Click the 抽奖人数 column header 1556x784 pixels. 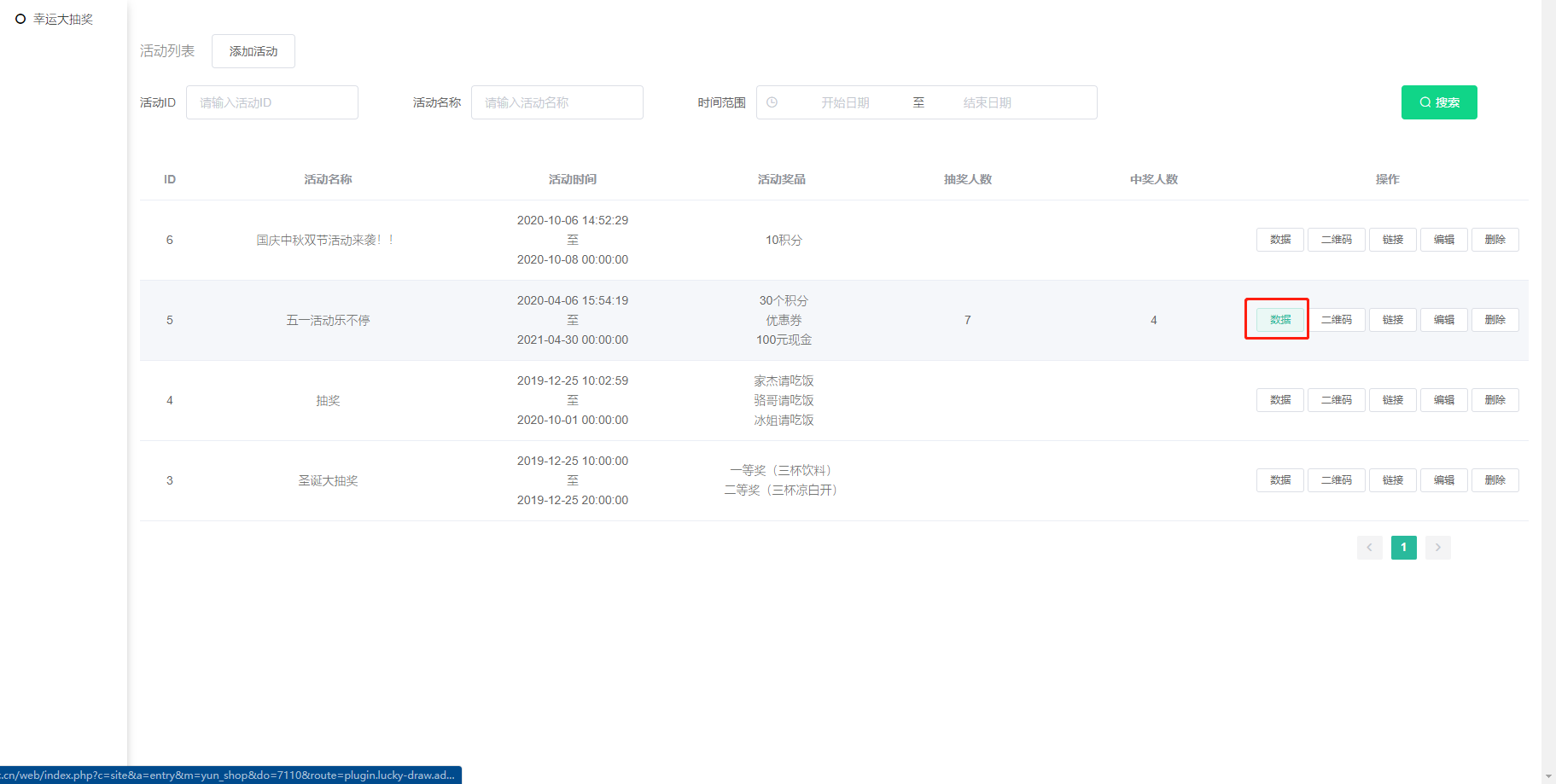click(x=968, y=179)
